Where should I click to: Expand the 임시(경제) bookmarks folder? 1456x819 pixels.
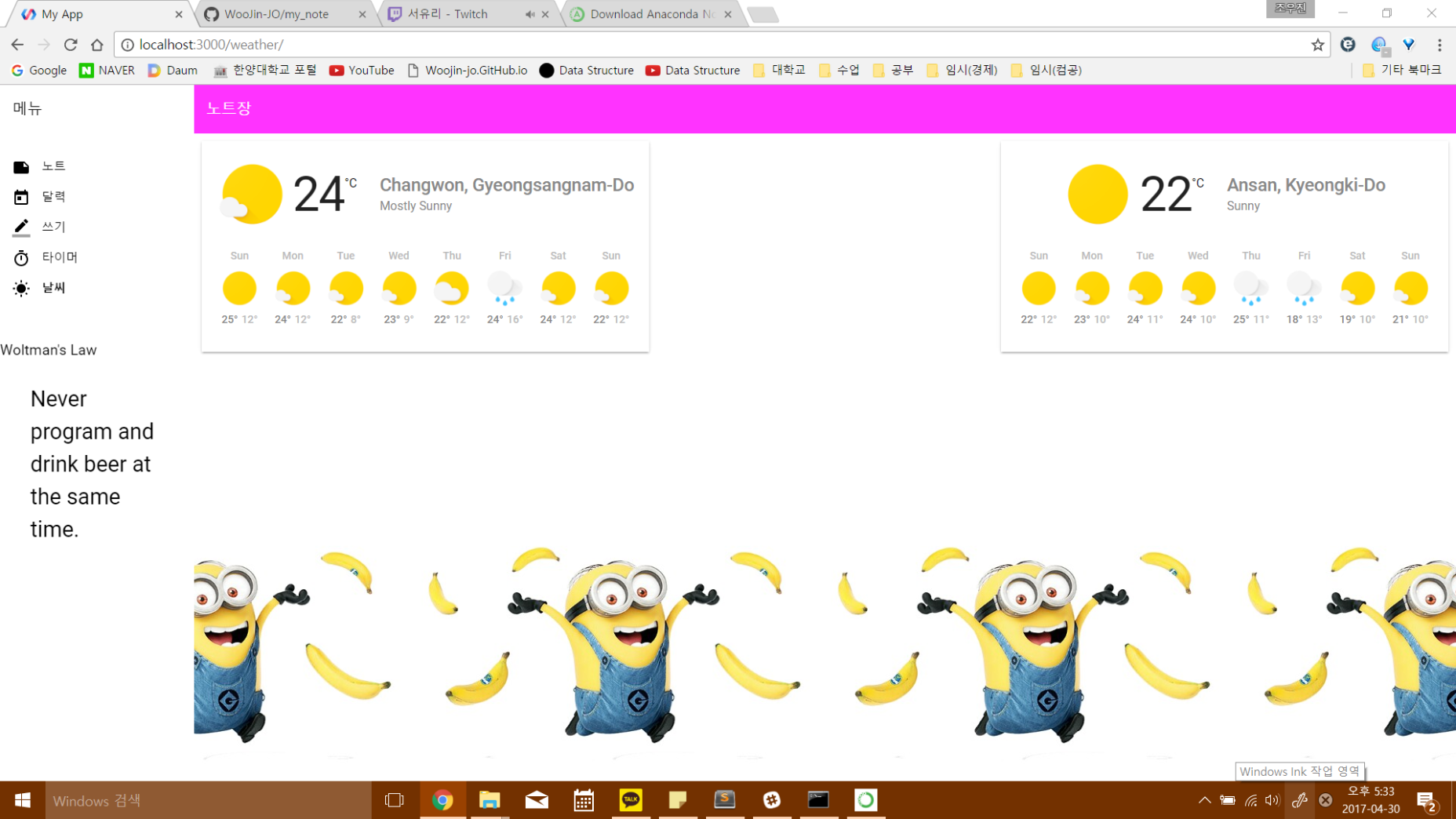[962, 70]
